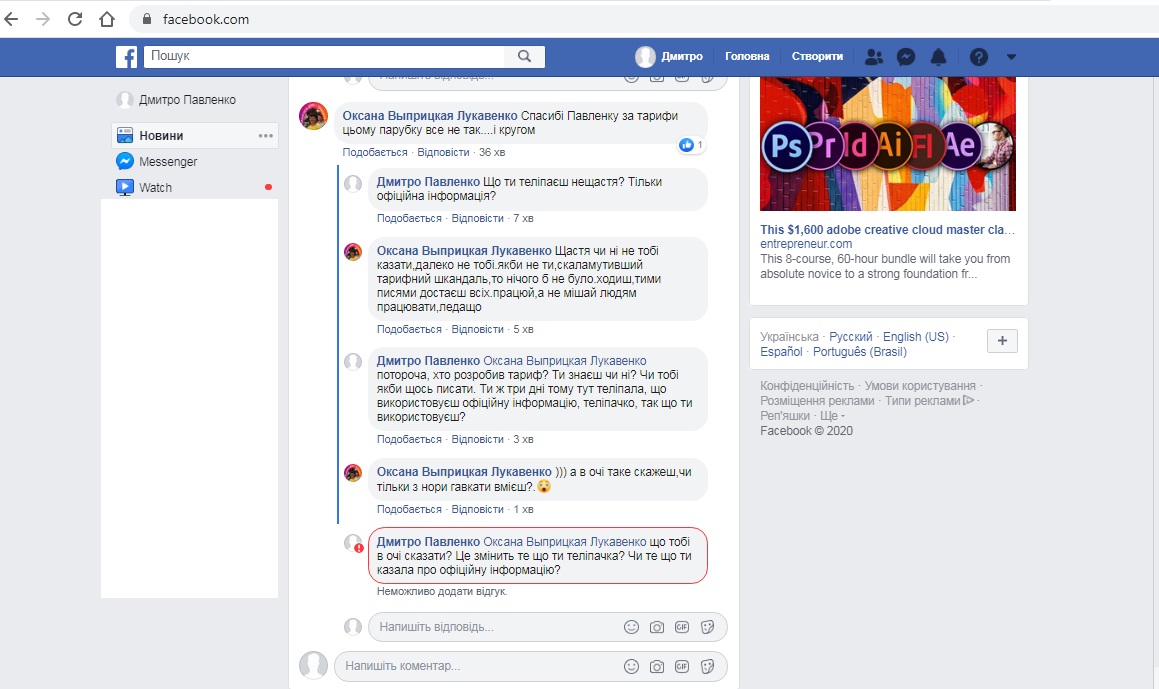Click the like reaction count icon
This screenshot has height=689, width=1159.
[x=687, y=145]
